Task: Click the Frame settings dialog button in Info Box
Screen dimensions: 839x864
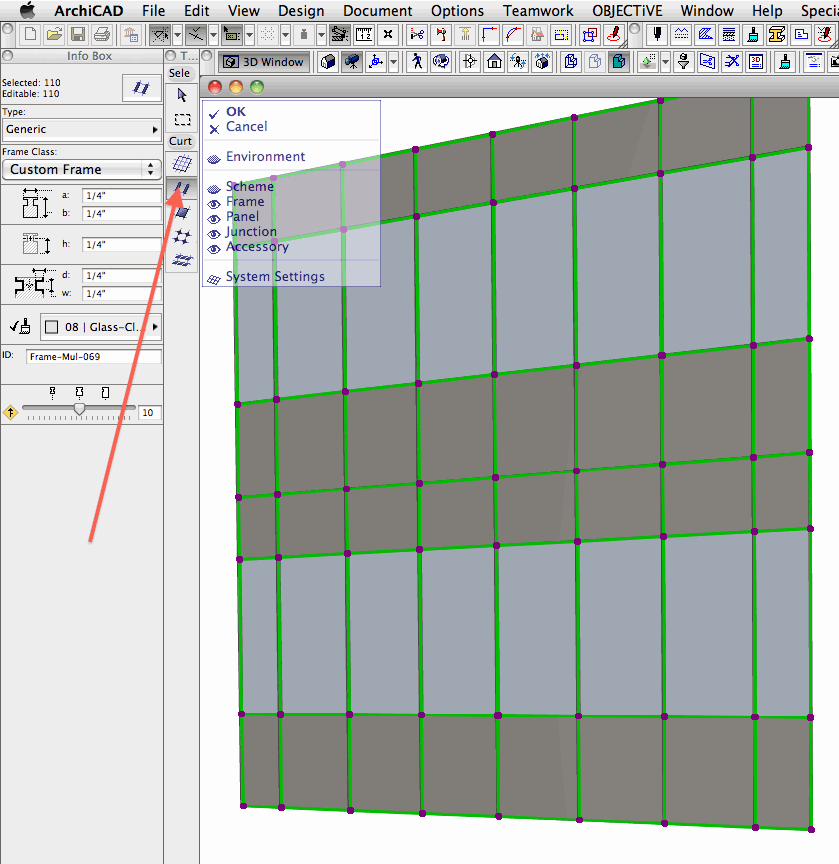Action: click(x=141, y=88)
